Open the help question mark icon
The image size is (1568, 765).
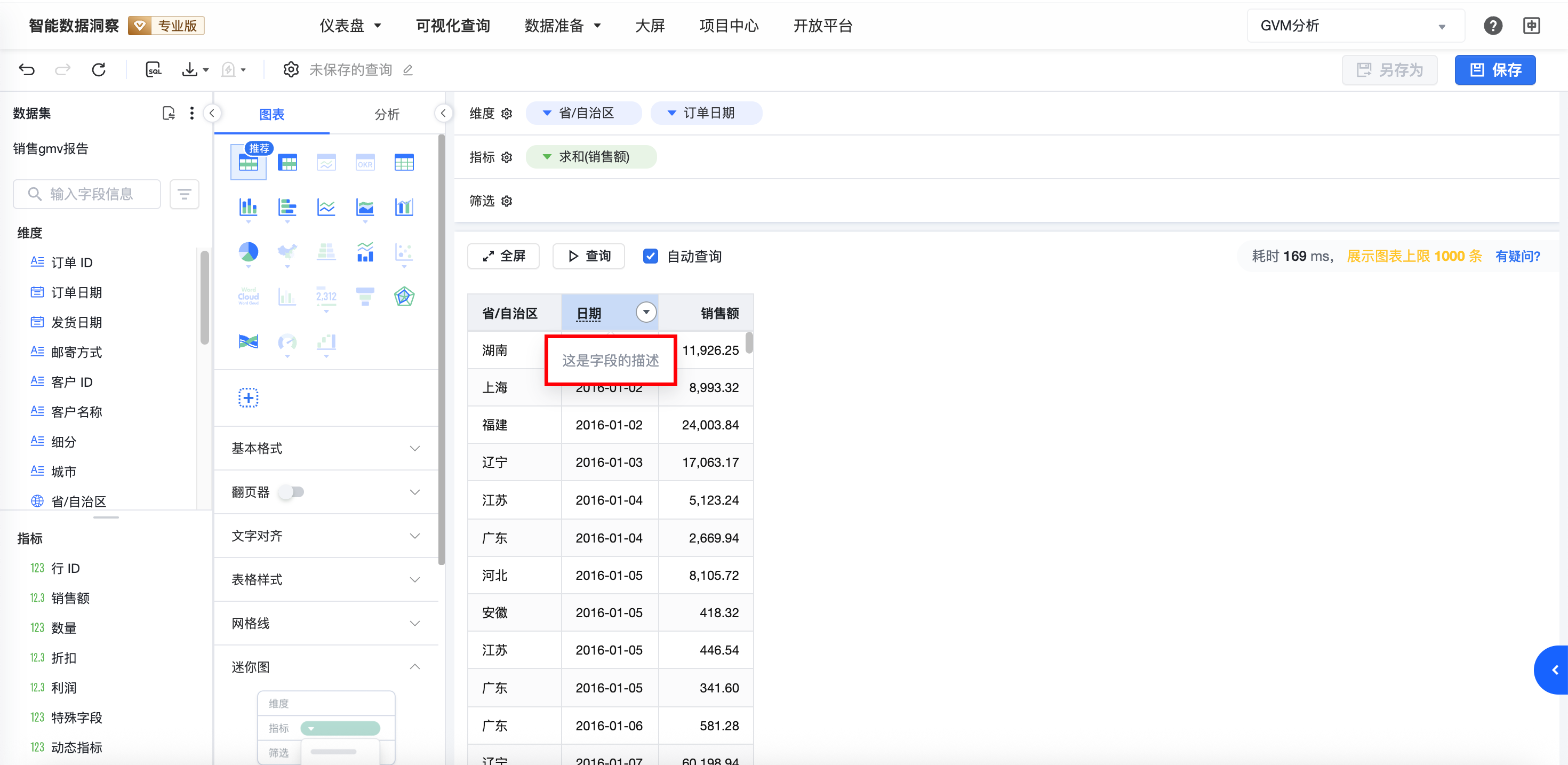coord(1492,26)
